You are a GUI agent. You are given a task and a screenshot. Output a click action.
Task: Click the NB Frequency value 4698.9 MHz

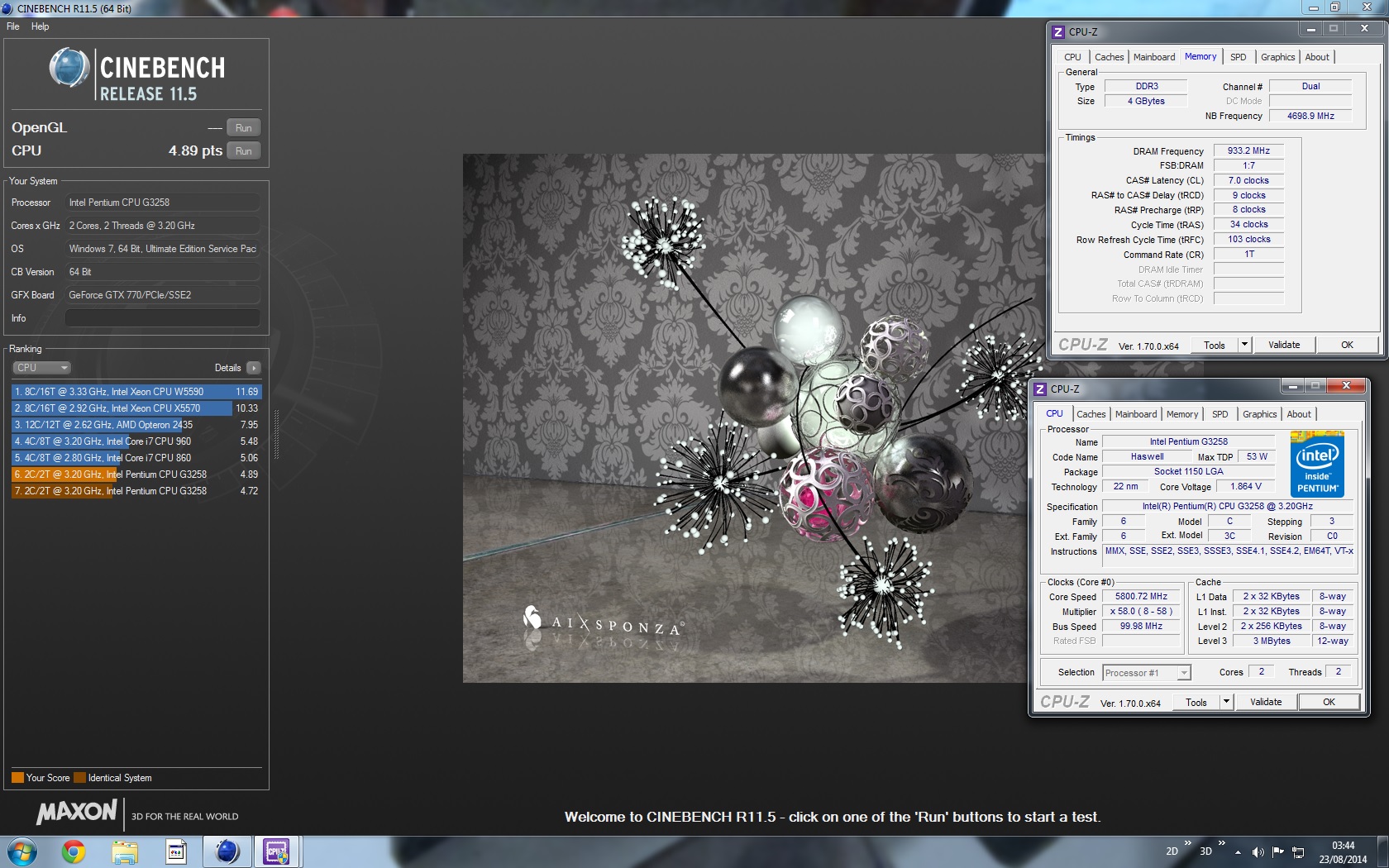tap(1310, 117)
